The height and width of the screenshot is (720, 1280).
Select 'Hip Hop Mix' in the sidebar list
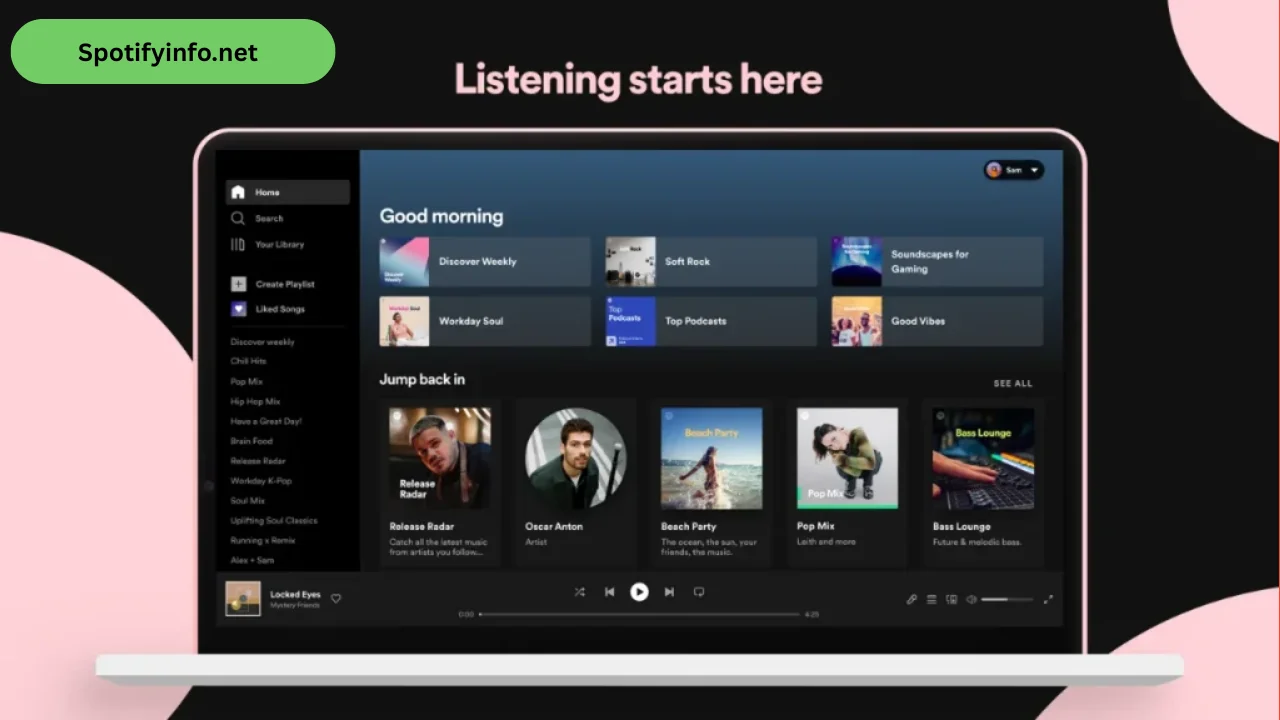[255, 401]
